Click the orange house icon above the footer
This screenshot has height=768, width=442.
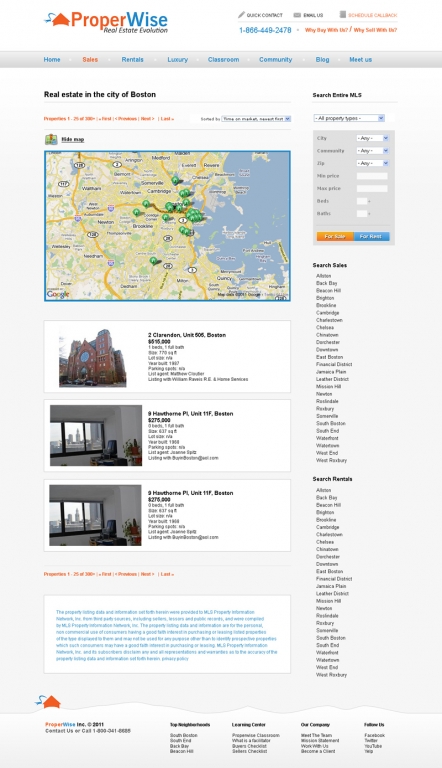48,701
